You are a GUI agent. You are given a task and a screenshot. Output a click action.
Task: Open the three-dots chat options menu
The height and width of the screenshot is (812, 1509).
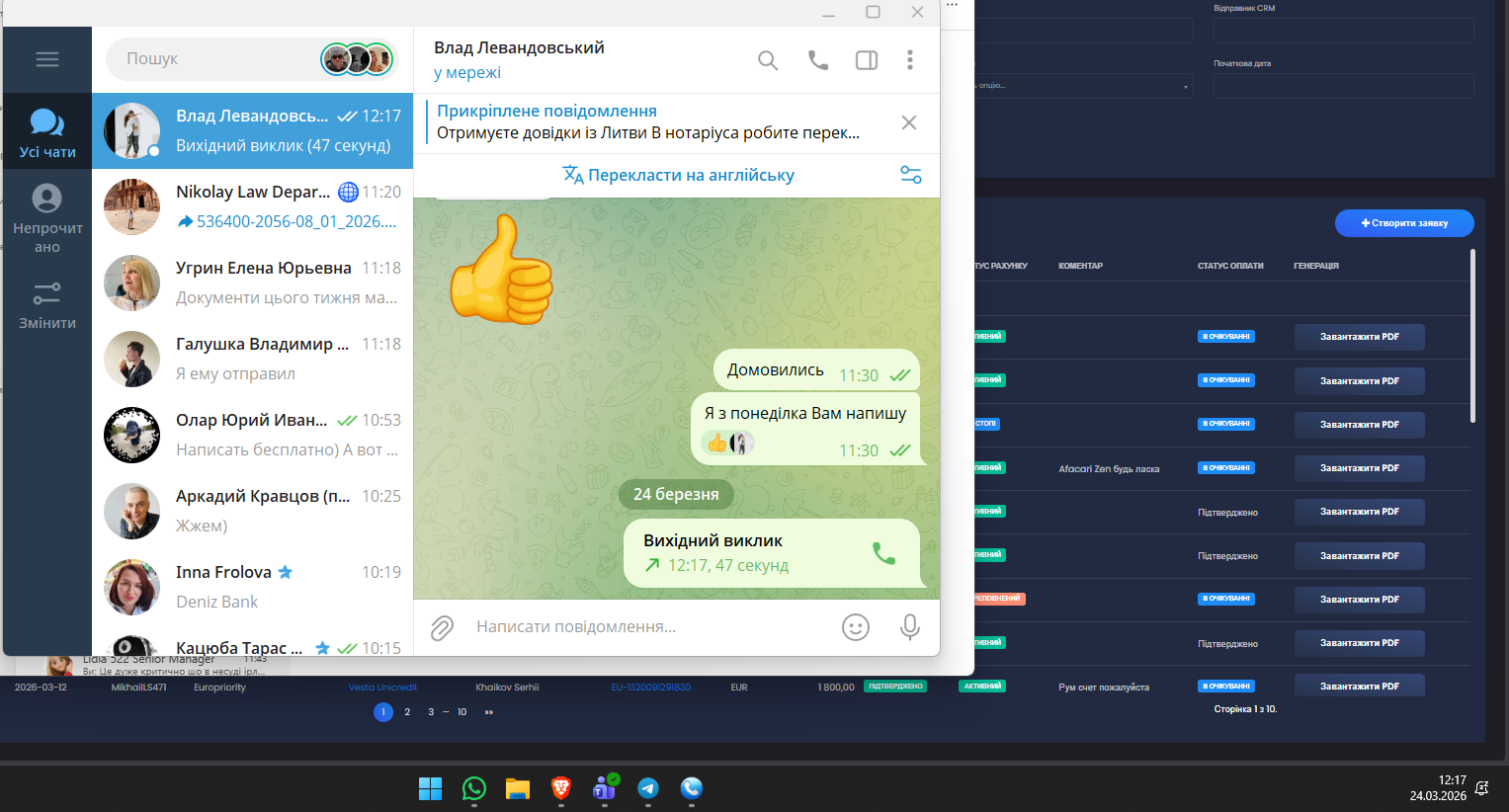pyautogui.click(x=910, y=60)
